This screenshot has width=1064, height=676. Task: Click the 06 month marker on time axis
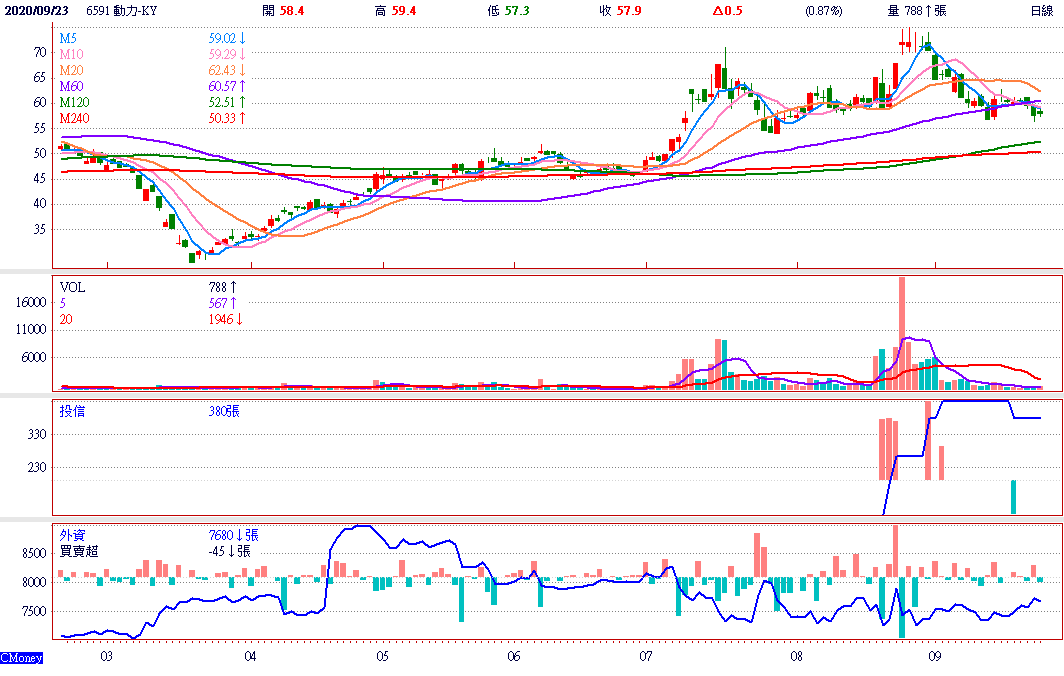[x=513, y=657]
